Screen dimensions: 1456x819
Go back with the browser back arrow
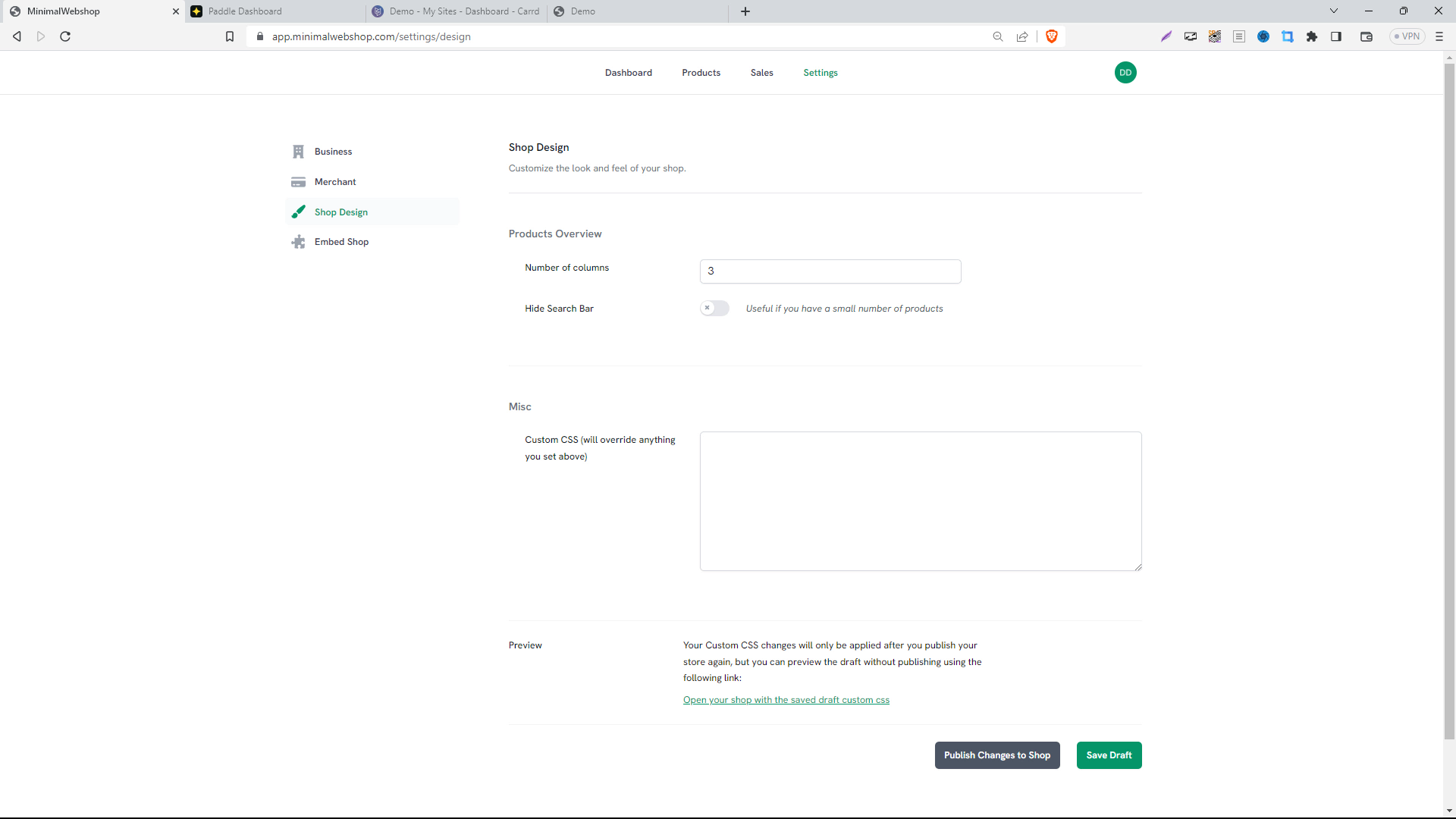click(x=17, y=36)
